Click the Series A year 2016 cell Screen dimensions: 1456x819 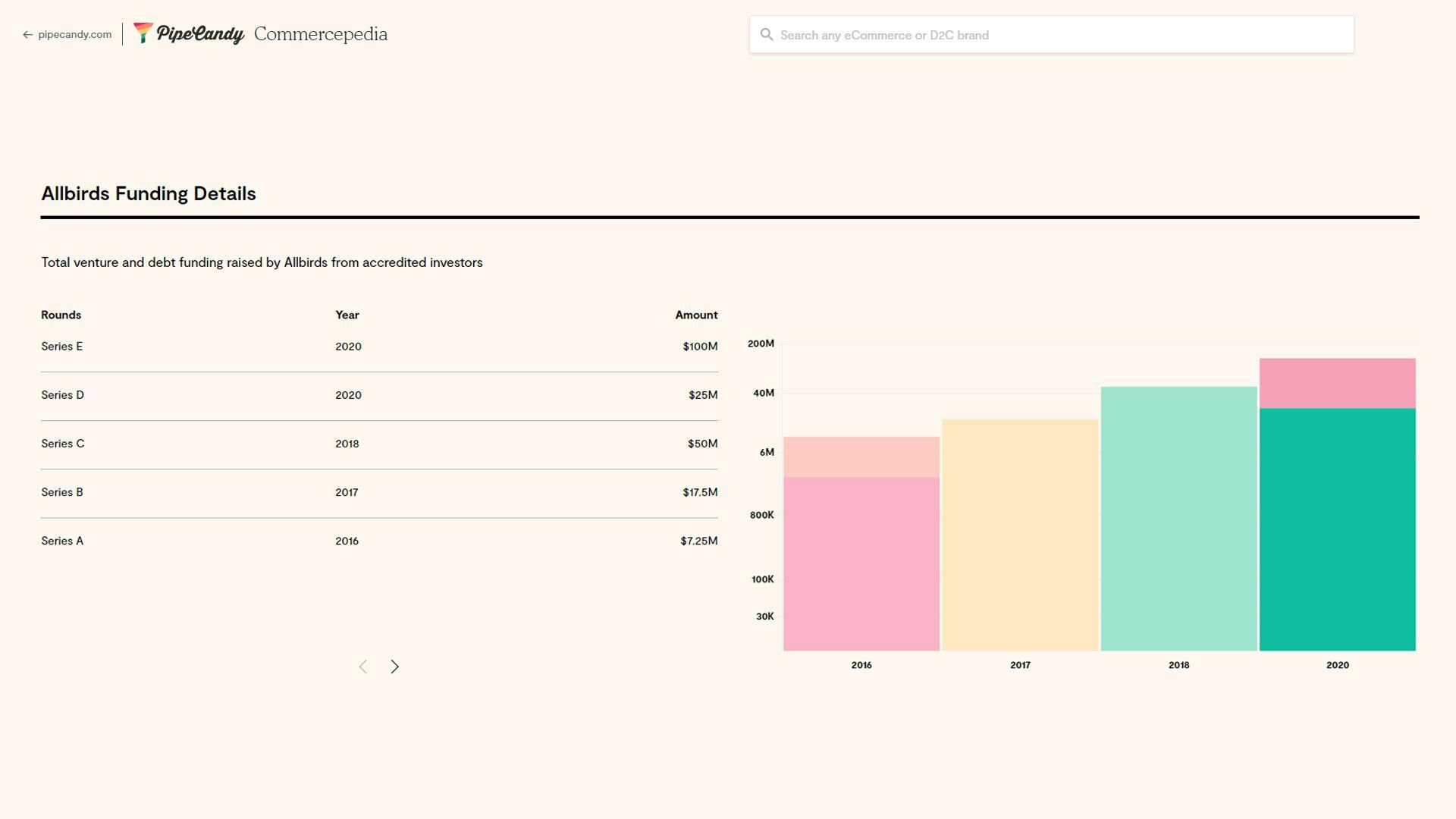click(347, 541)
